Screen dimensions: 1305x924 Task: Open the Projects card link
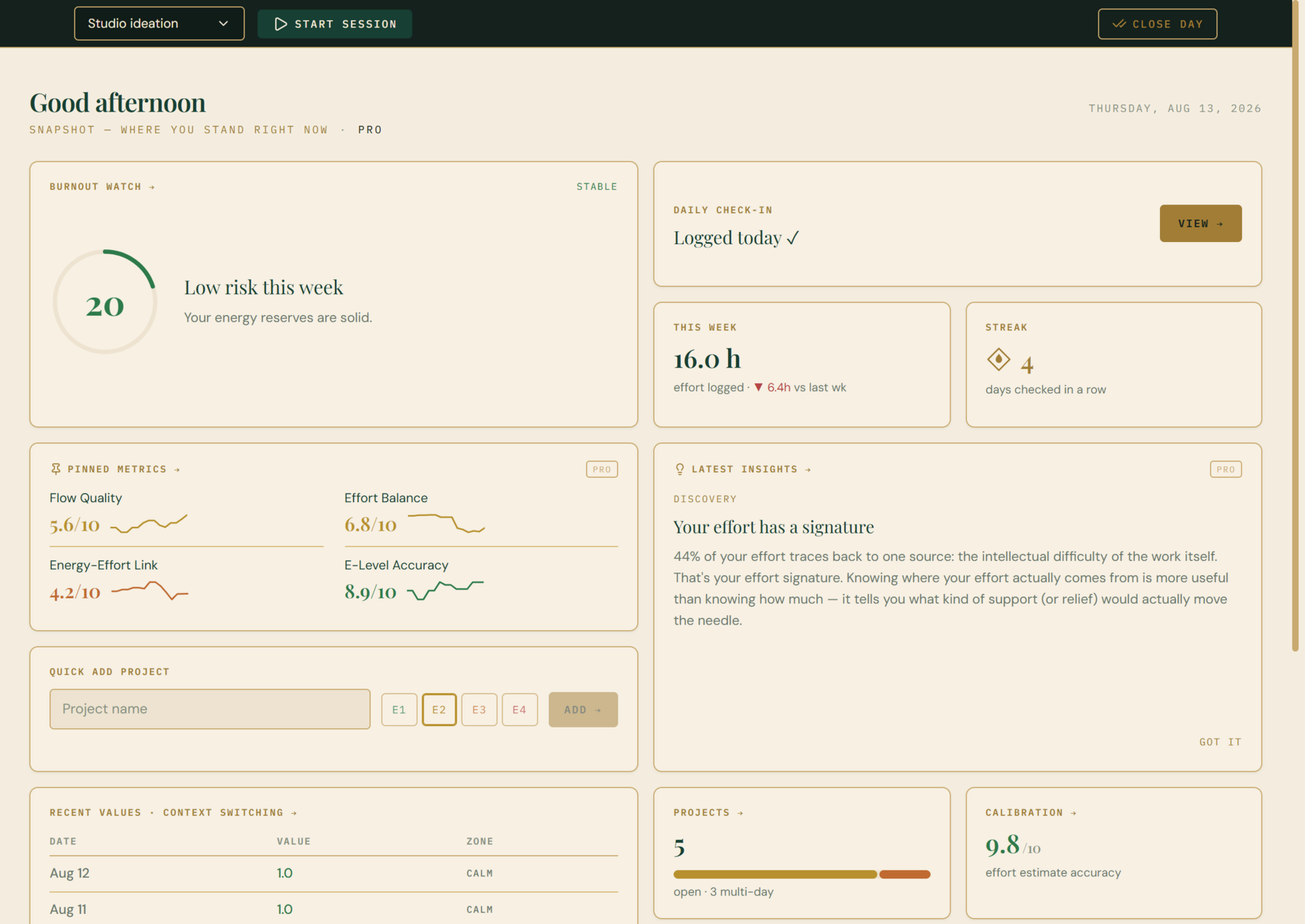click(x=708, y=813)
